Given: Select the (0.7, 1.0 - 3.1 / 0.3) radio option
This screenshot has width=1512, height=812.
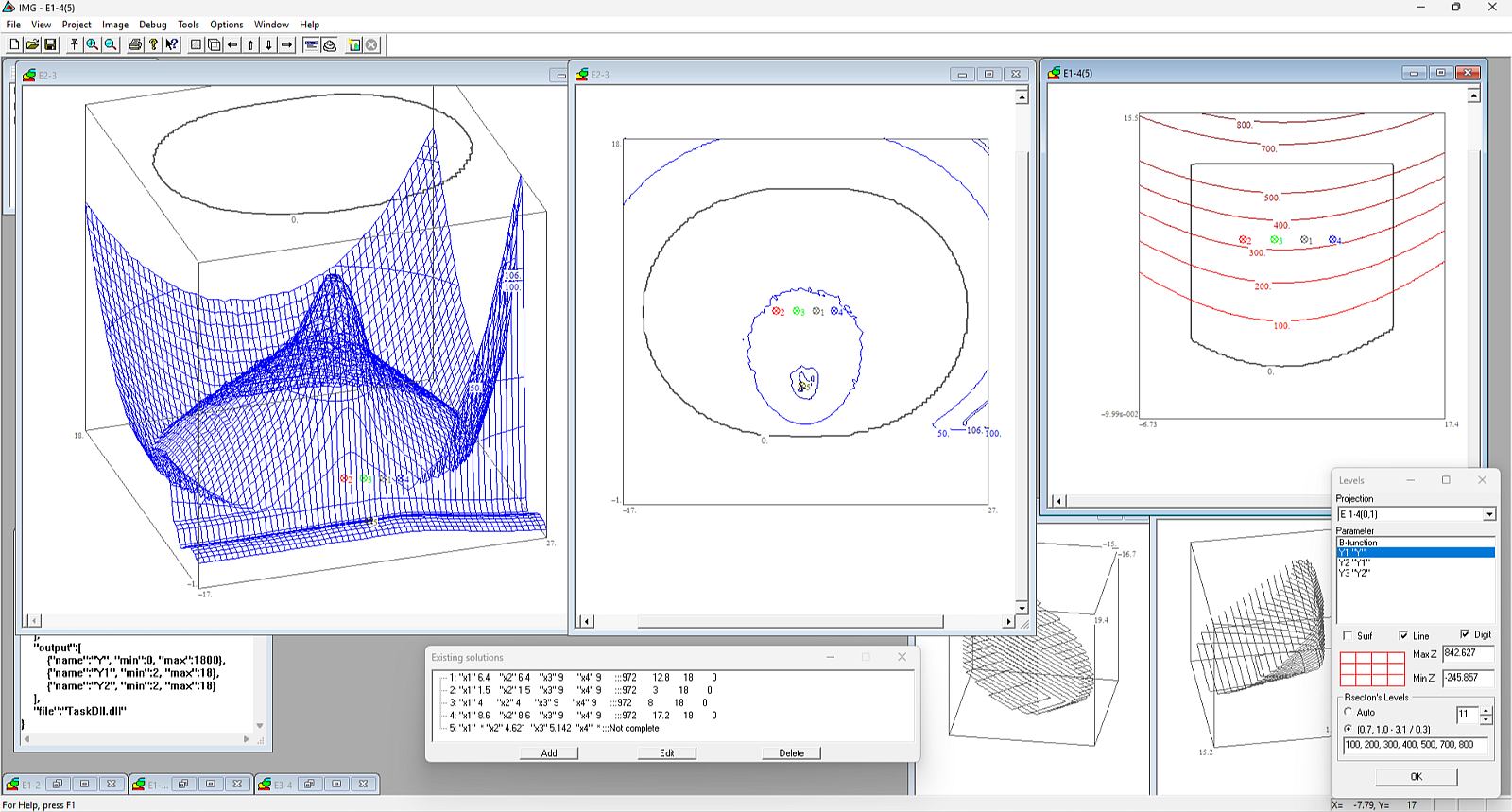Looking at the screenshot, I should coord(1349,729).
